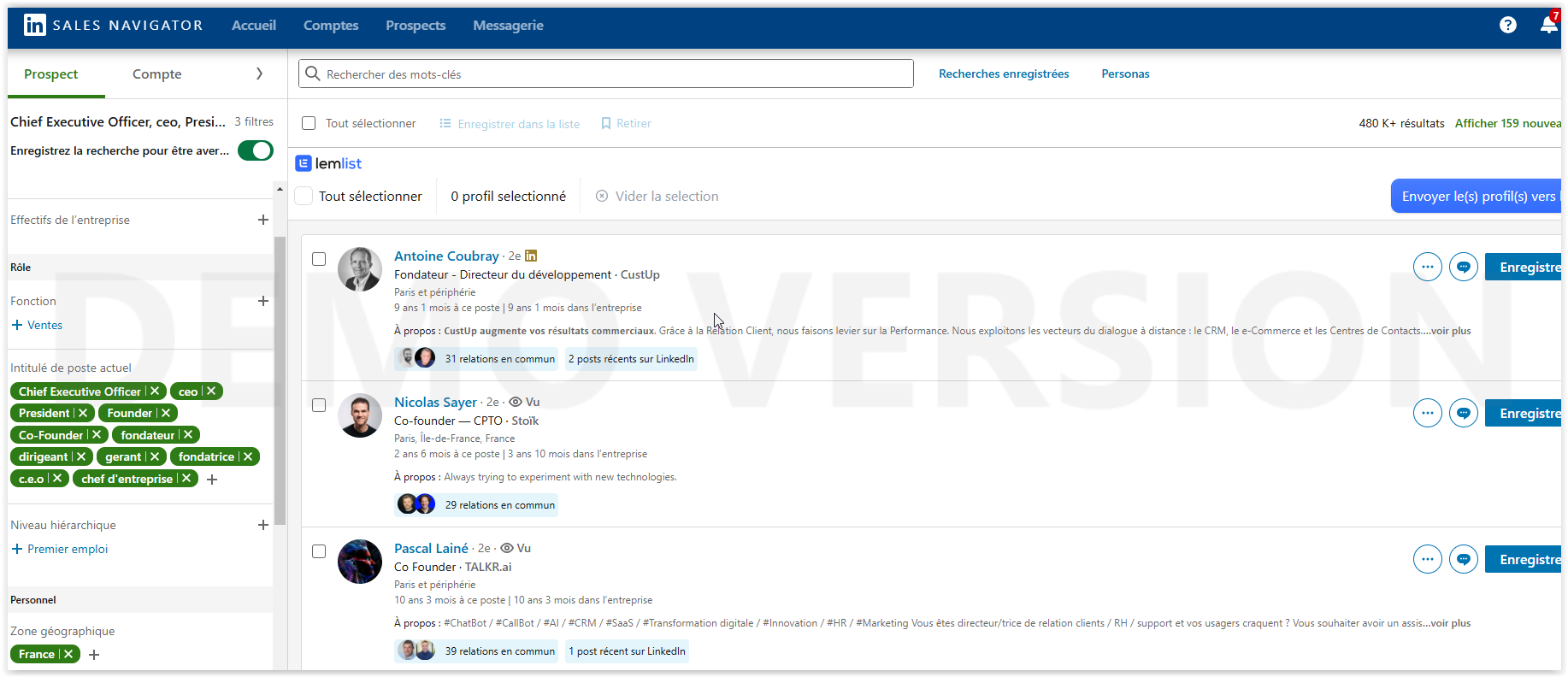Check the box next to Antoine Coubray
Viewport: 1568px width, 677px height.
319,259
